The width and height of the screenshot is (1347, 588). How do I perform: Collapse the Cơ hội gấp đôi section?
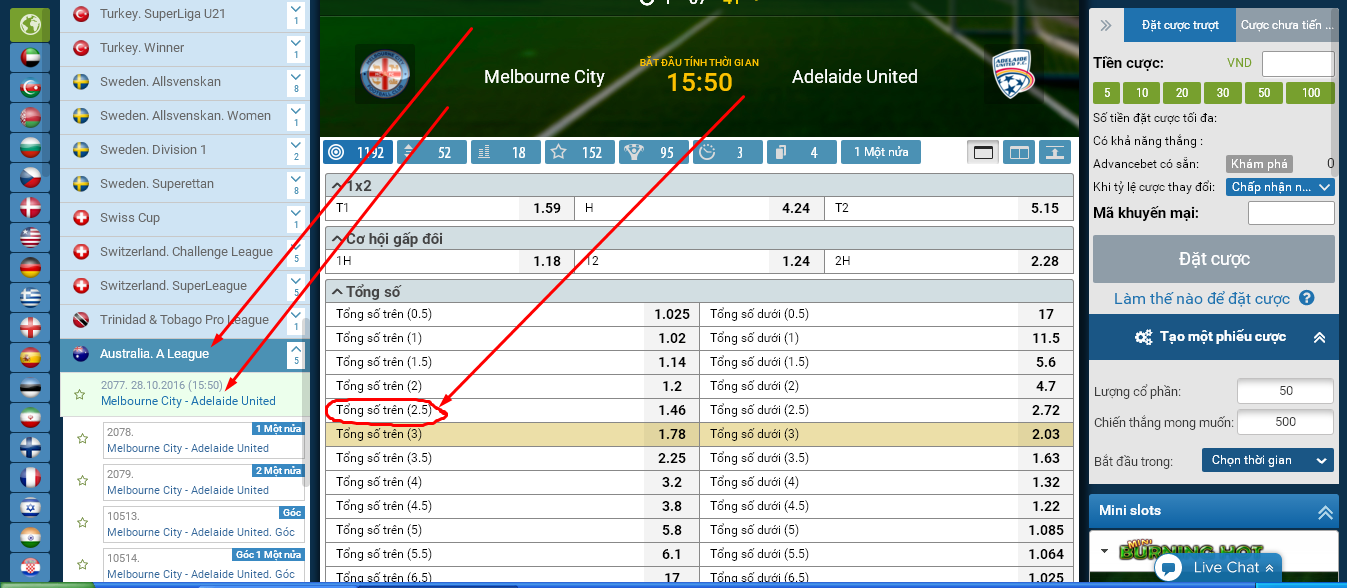698,239
